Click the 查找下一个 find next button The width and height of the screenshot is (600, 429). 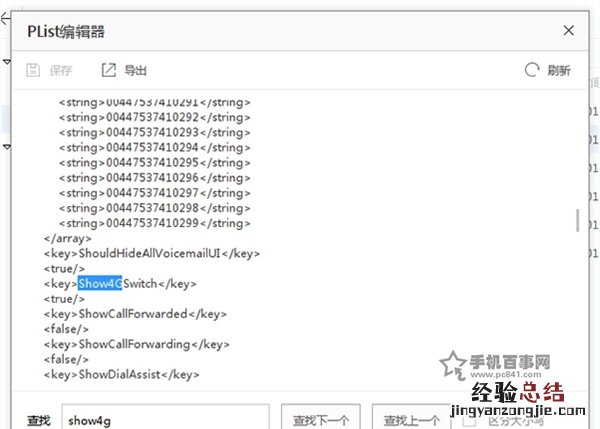pyautogui.click(x=320, y=420)
